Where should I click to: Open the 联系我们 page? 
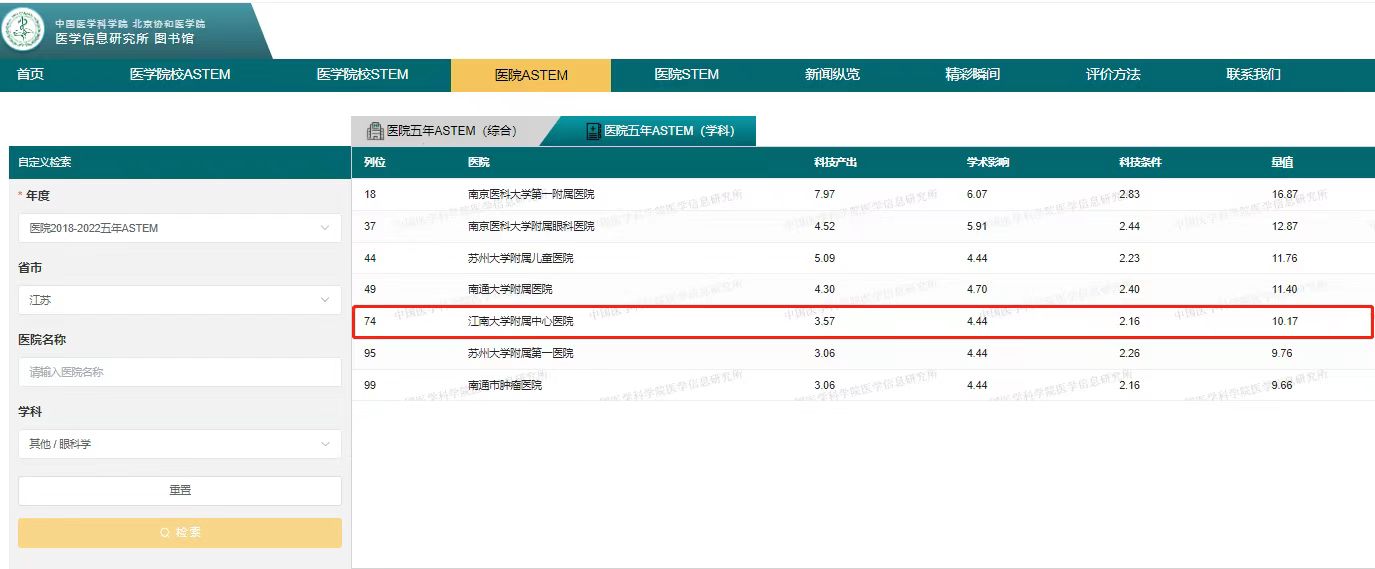tap(1253, 75)
